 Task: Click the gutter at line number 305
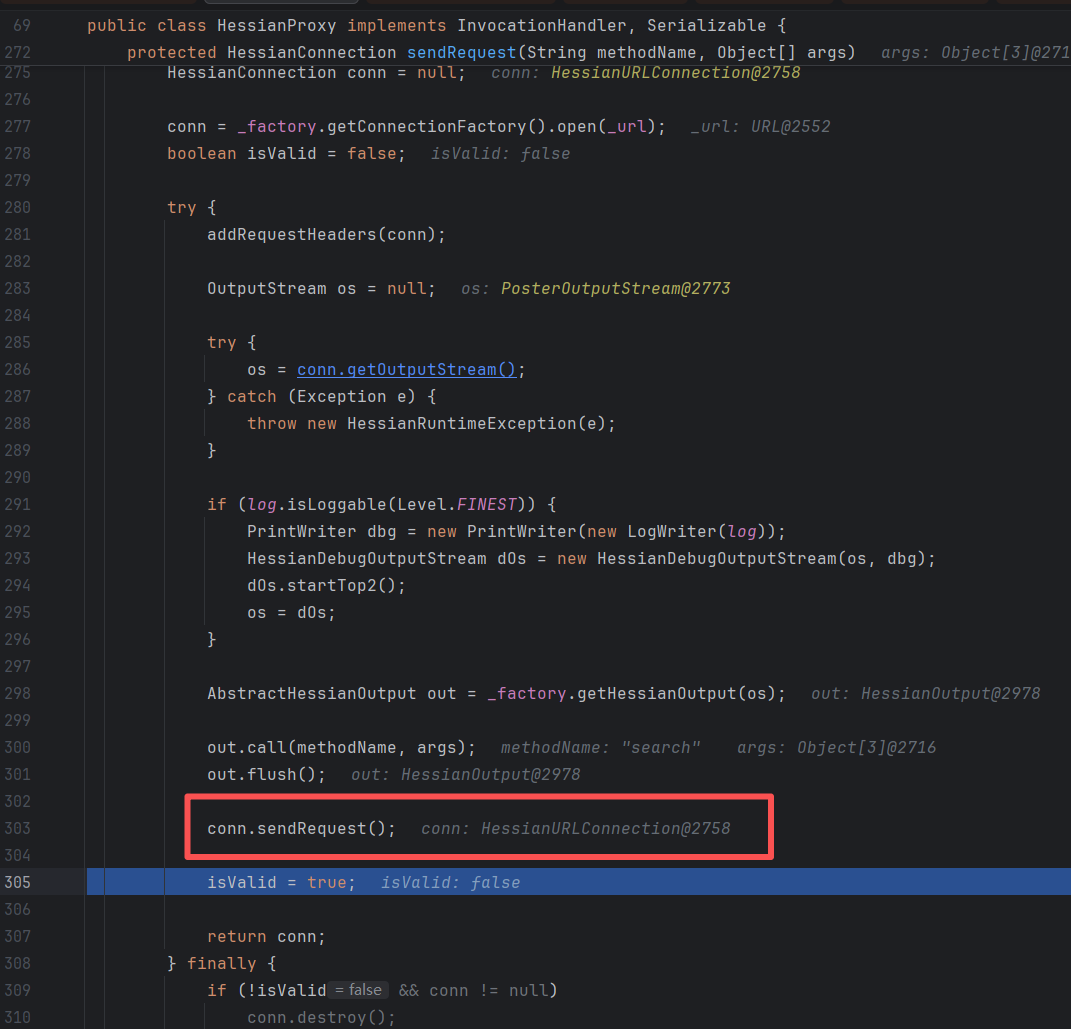(18, 882)
